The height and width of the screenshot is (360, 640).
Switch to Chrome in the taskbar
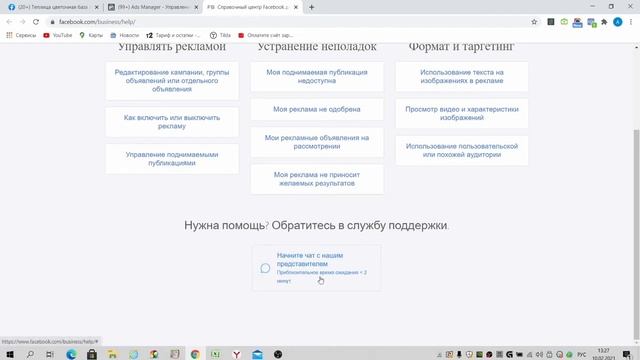(195, 354)
